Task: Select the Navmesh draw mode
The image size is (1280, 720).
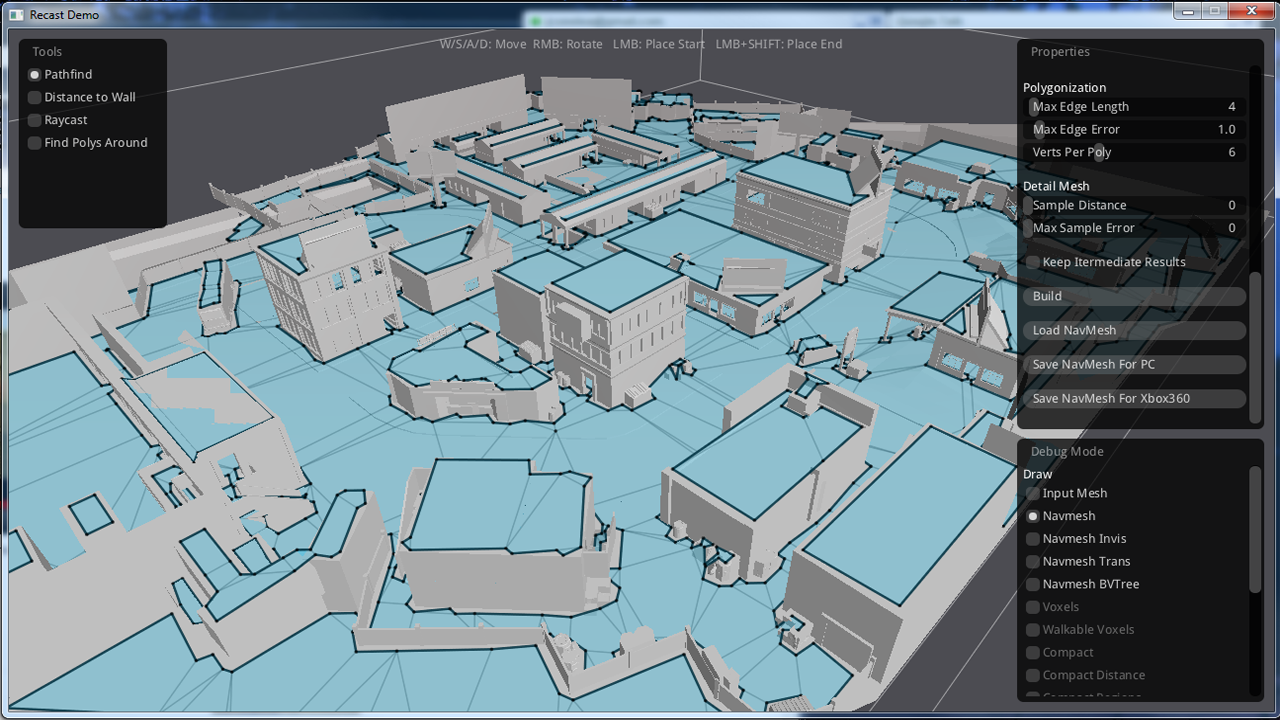Action: [x=1032, y=516]
